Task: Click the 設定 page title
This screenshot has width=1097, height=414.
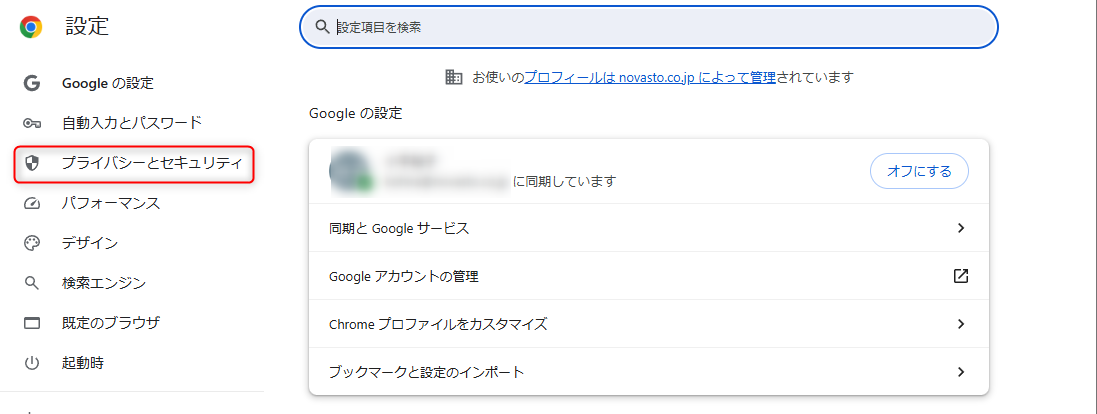Action: point(87,27)
